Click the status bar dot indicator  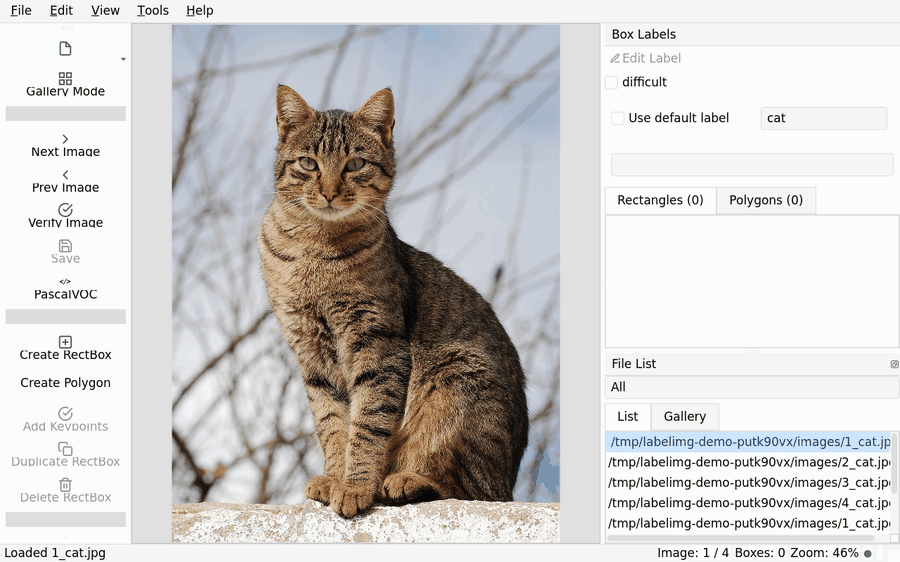point(868,553)
